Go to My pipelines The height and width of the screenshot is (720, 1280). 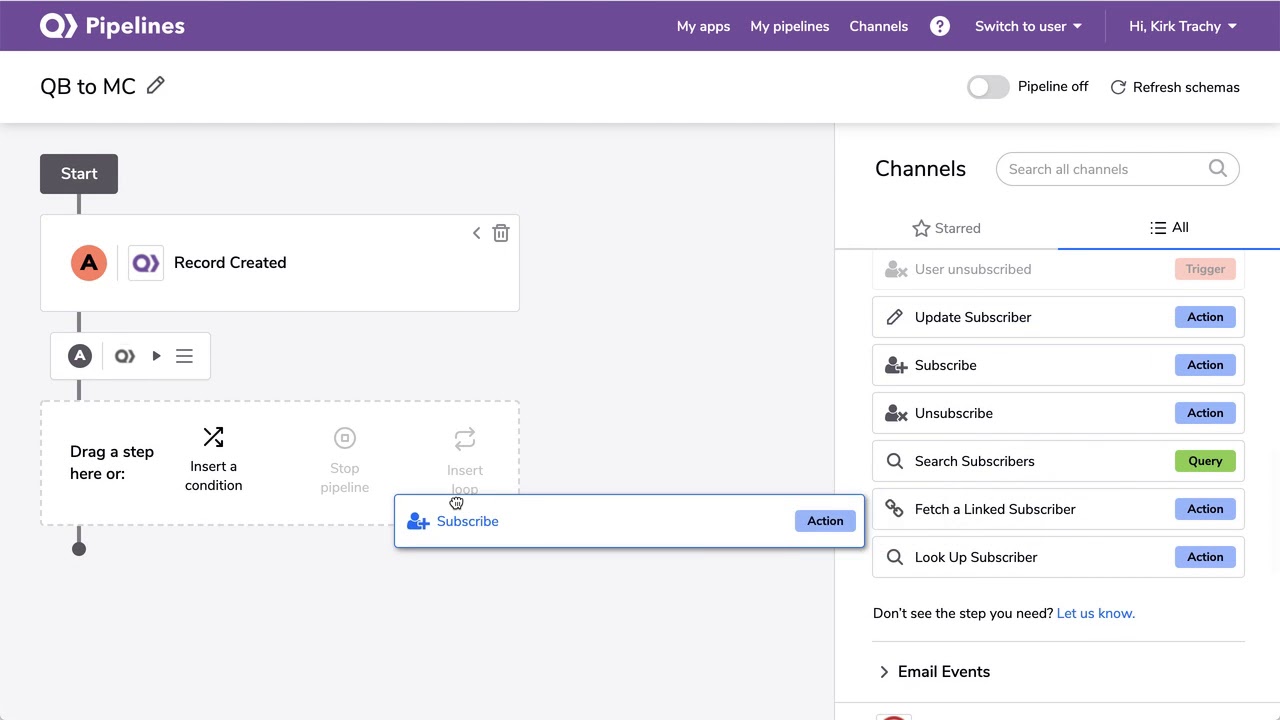790,26
